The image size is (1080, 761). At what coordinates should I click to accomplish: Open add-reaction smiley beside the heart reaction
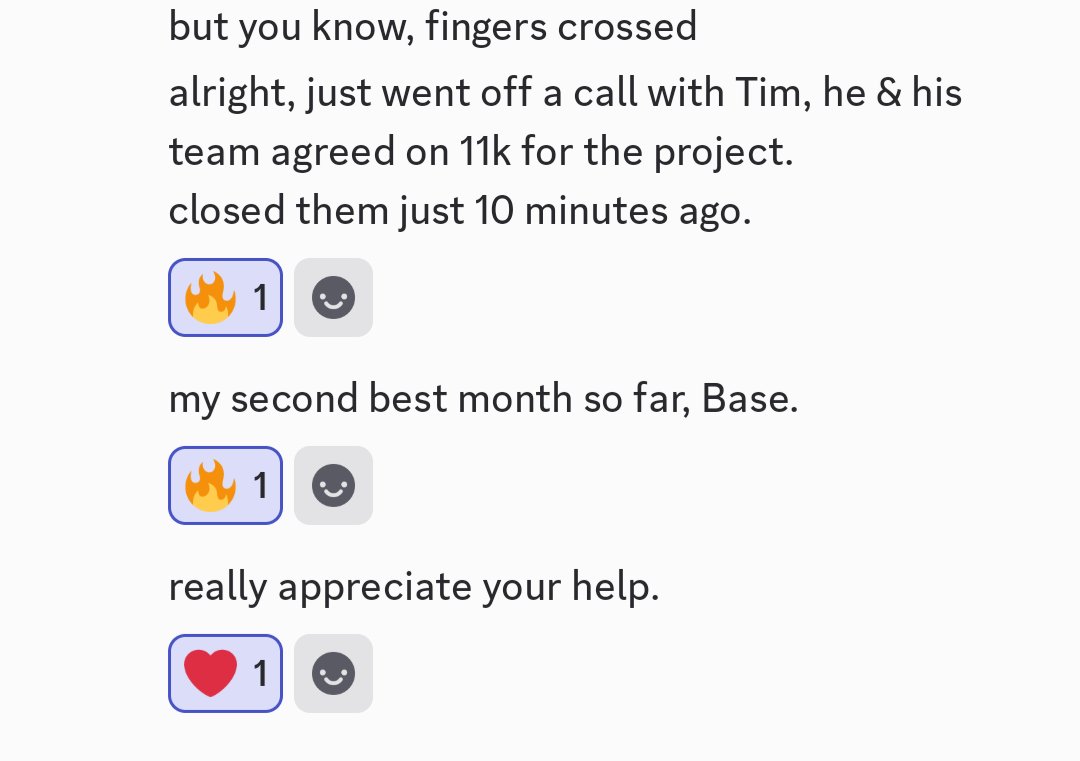pyautogui.click(x=333, y=674)
